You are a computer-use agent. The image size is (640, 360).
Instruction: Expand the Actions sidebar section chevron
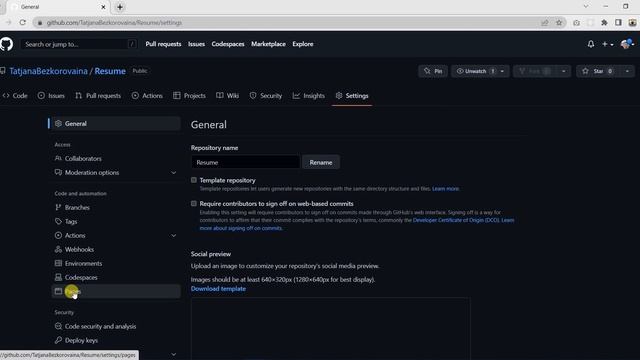pyautogui.click(x=173, y=236)
